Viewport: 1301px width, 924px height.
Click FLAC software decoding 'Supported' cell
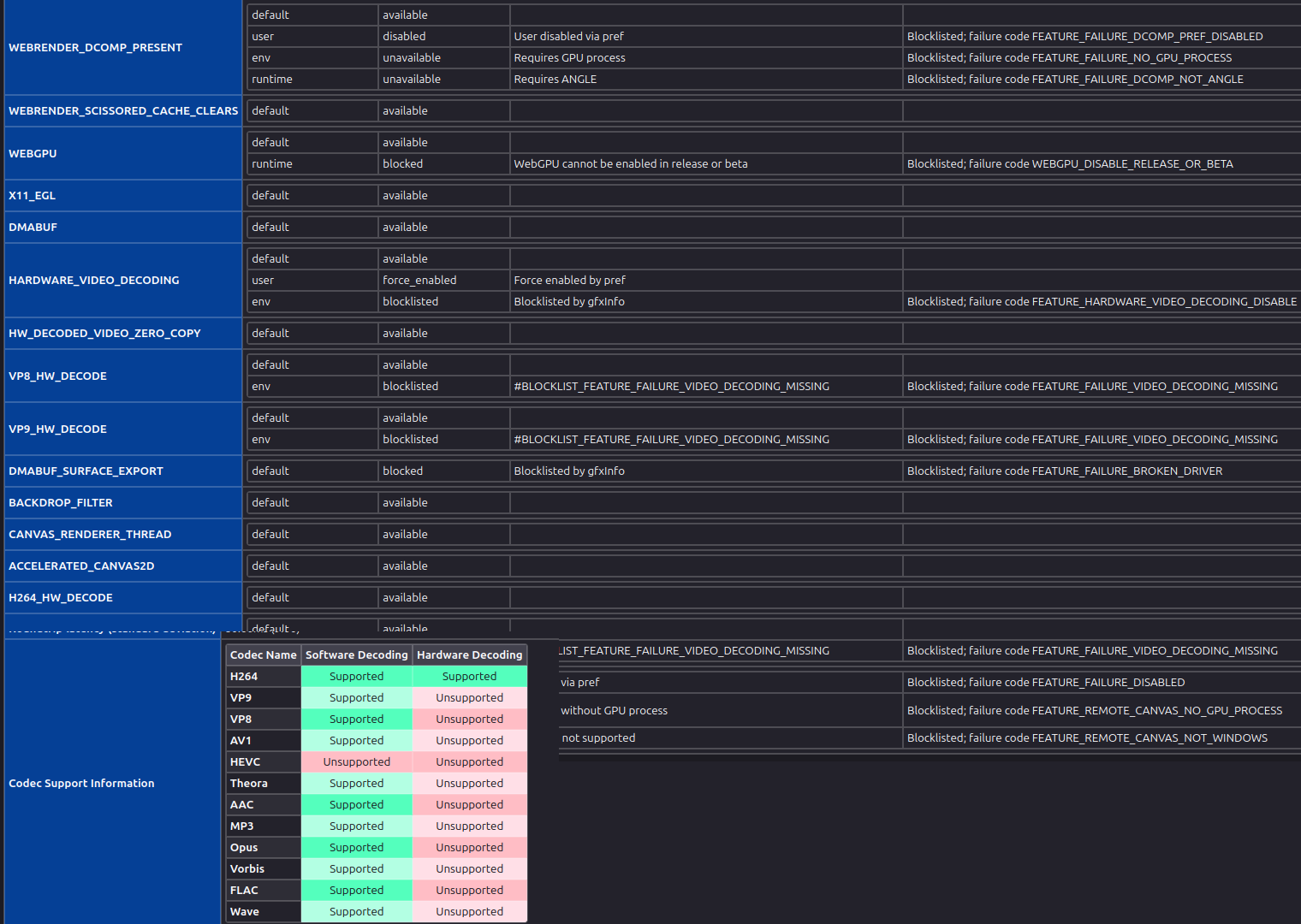pyautogui.click(x=357, y=890)
